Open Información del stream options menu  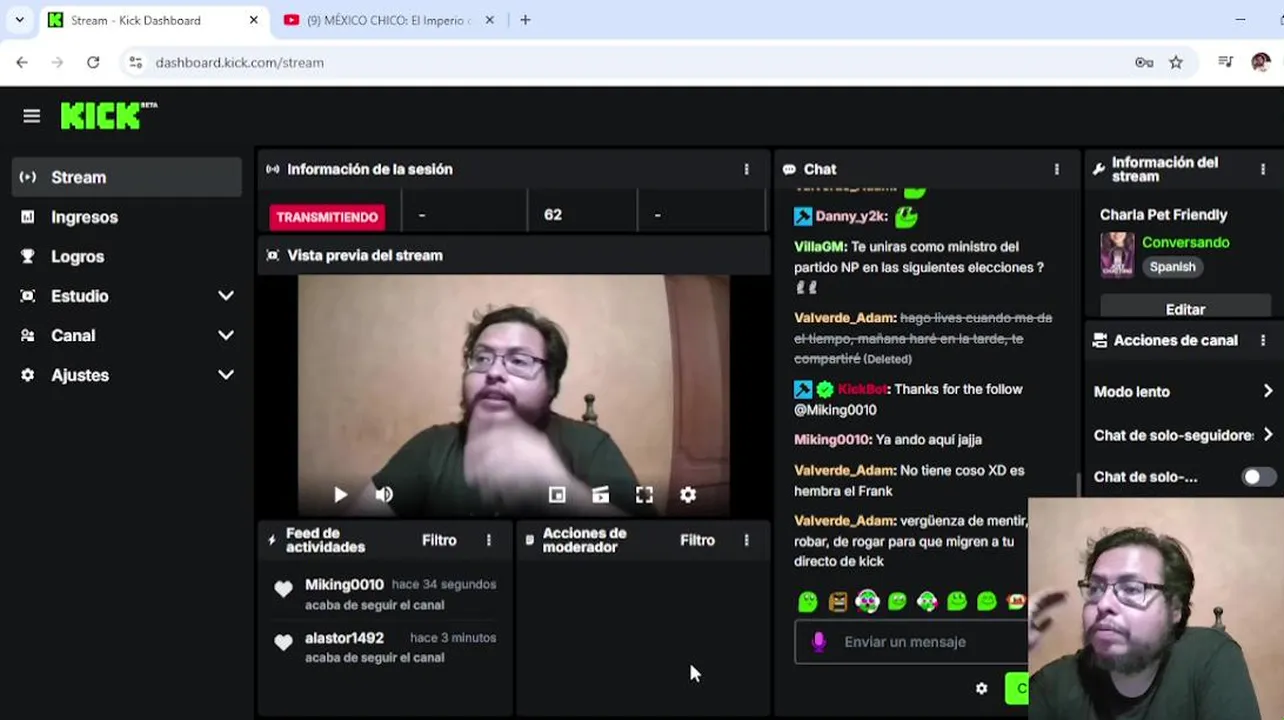point(1263,170)
